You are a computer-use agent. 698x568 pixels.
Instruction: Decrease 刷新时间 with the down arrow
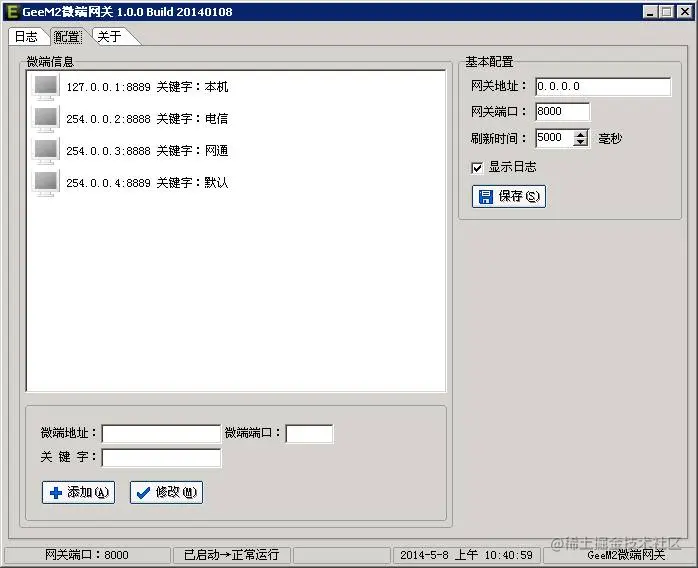coord(580,142)
